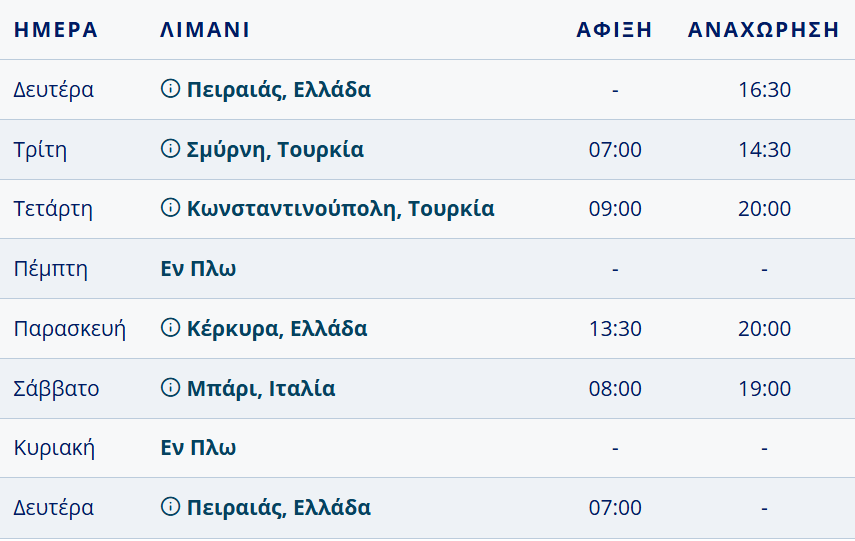Click the ΑΝΑΧΩΡΗΣΗ column header
855x541 pixels.
[x=763, y=30]
